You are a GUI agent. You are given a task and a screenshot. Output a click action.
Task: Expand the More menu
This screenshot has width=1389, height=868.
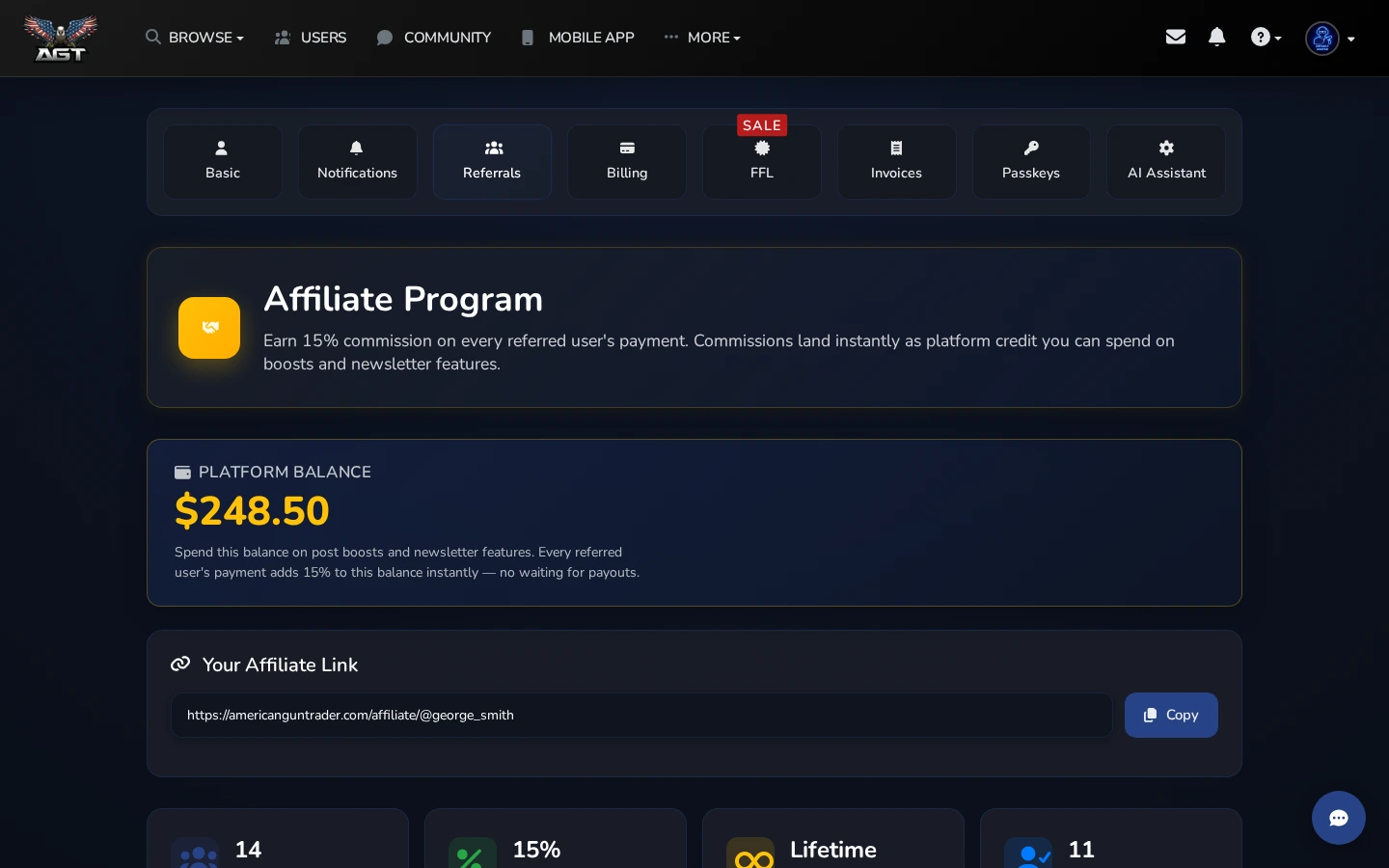tap(702, 38)
